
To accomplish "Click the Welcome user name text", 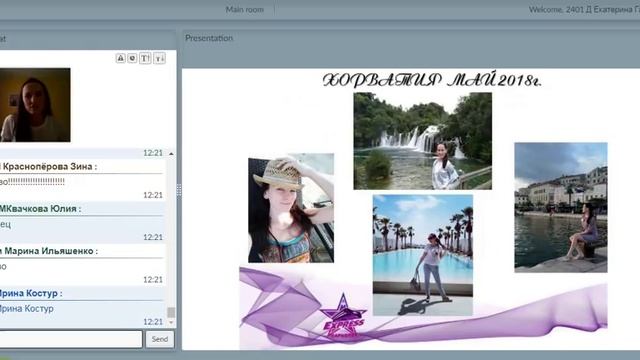I will [x=584, y=9].
